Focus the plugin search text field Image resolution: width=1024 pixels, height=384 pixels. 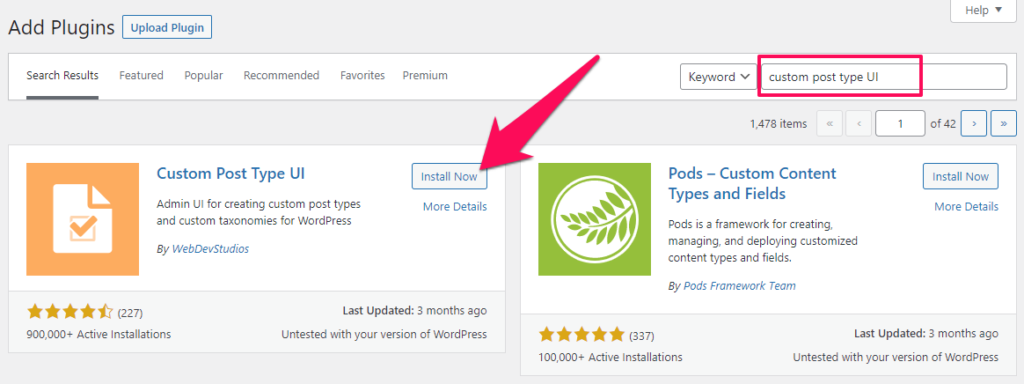coord(884,76)
